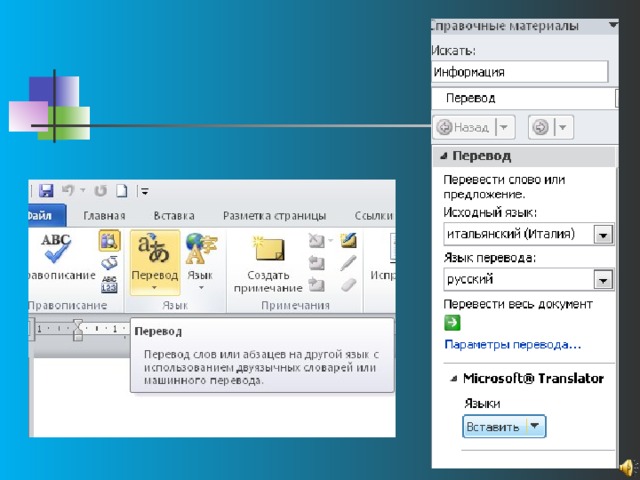The width and height of the screenshot is (640, 480).
Task: Open the Undo history dropdown arrow
Action: 83,190
